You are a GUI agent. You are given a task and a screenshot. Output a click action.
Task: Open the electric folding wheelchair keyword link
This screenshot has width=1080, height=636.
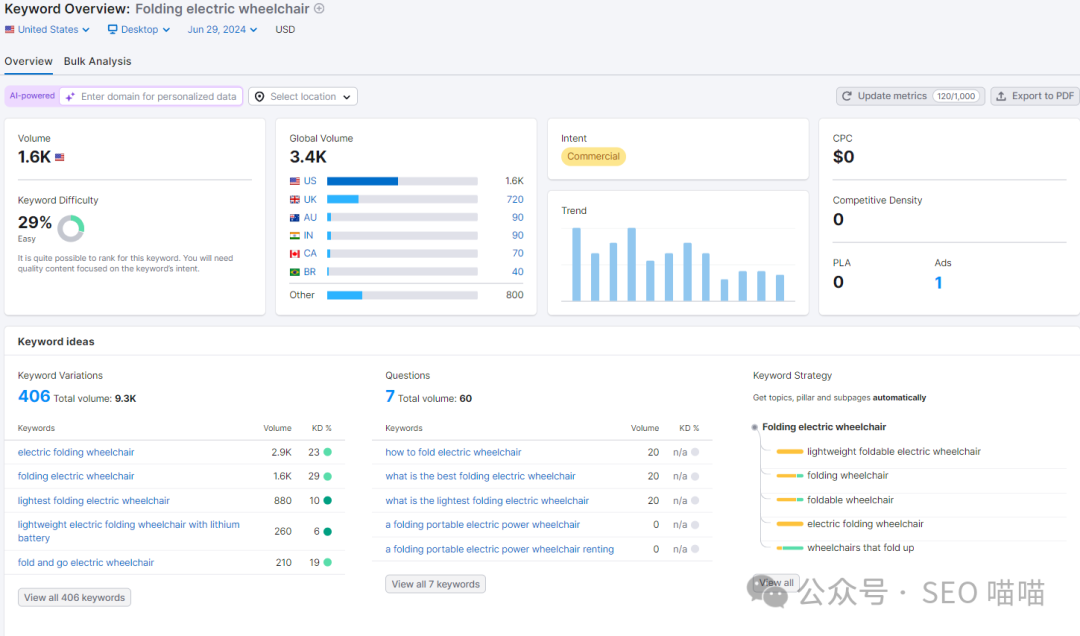coord(76,452)
